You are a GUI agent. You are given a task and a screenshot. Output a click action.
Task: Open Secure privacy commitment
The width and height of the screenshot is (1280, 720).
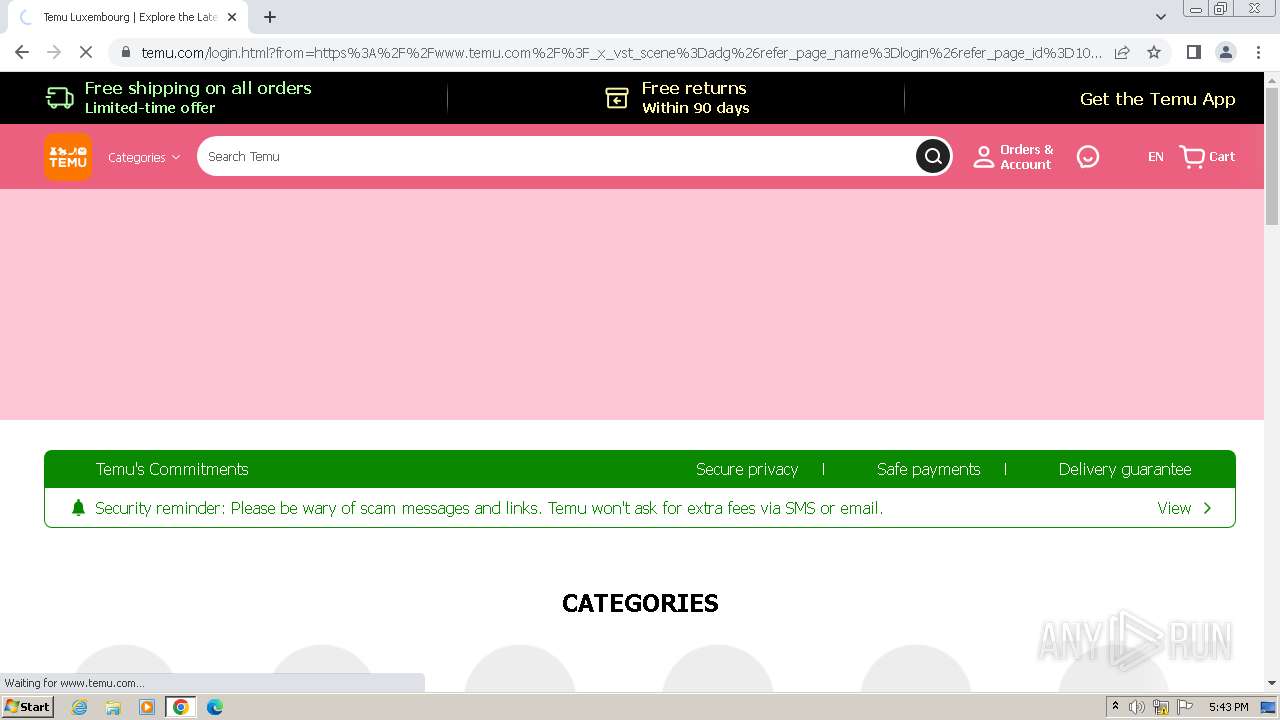coord(747,469)
